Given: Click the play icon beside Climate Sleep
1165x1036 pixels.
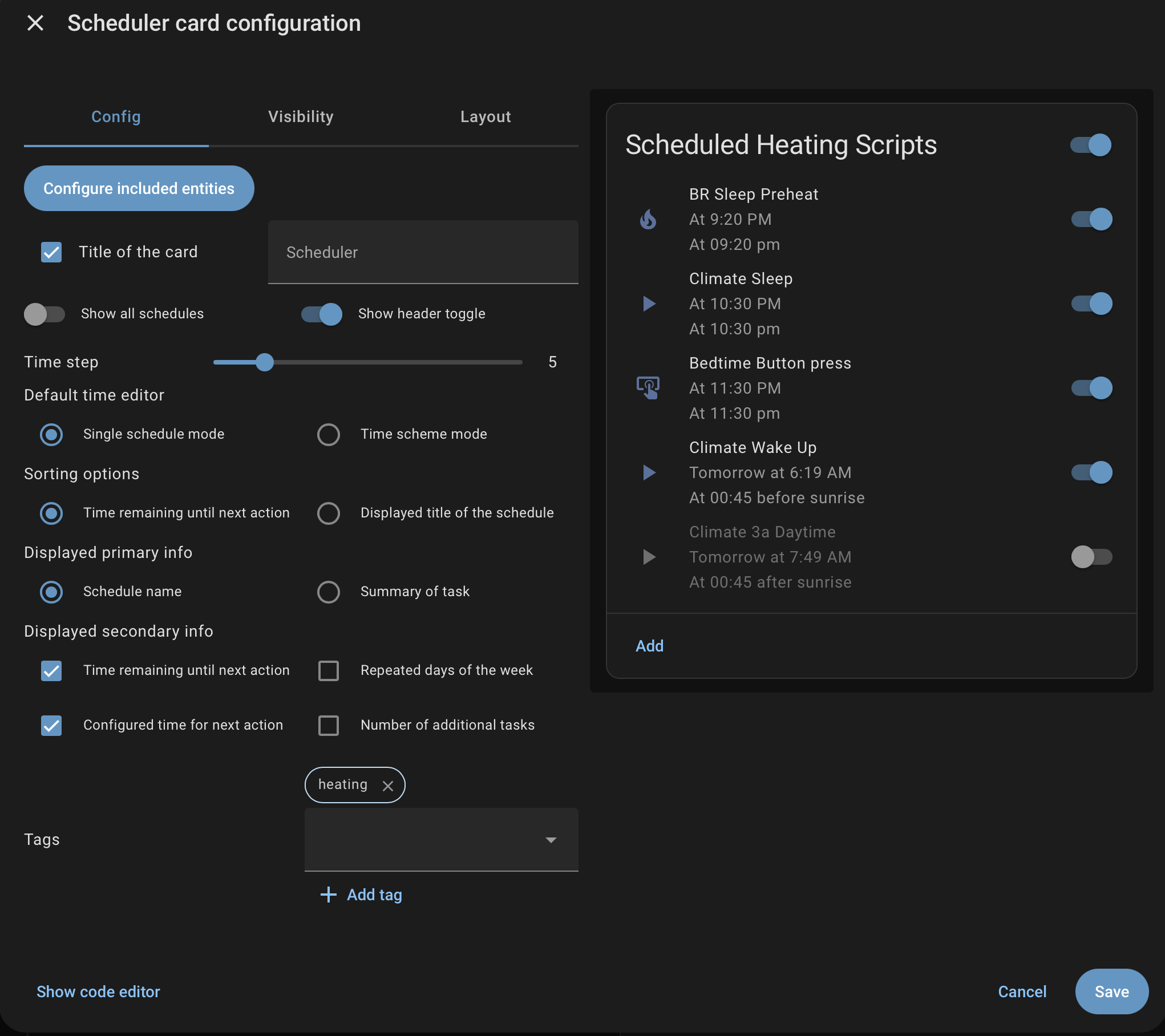Looking at the screenshot, I should pos(649,303).
